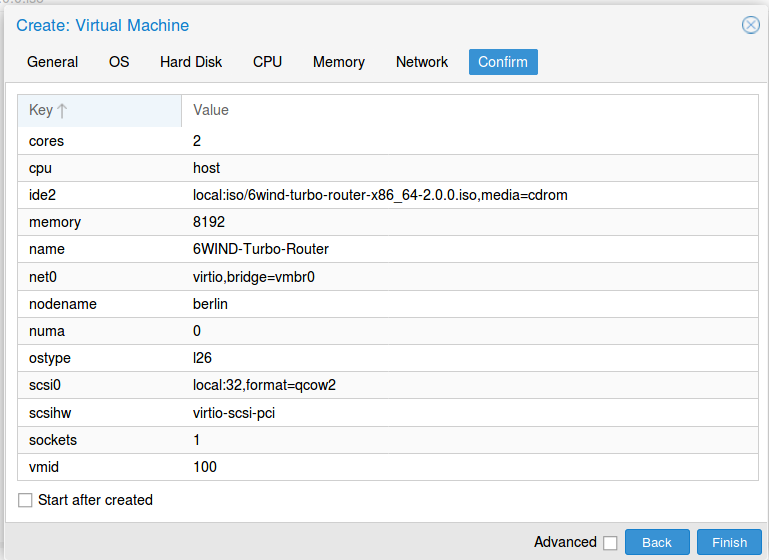Screen dimensions: 769x560
Task: Switch to the General tab
Action: [x=52, y=62]
